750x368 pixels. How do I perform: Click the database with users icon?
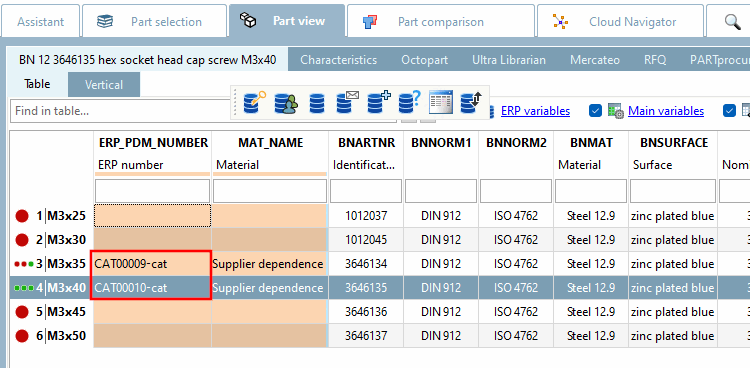(286, 102)
